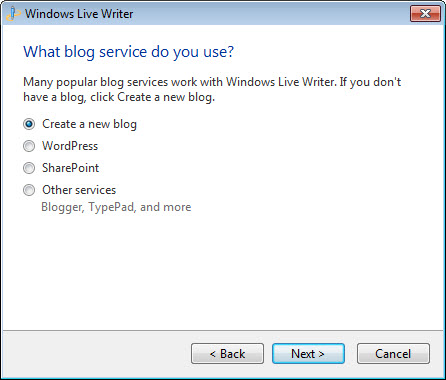Go back with the < Back button
446x380 pixels.
click(x=227, y=354)
